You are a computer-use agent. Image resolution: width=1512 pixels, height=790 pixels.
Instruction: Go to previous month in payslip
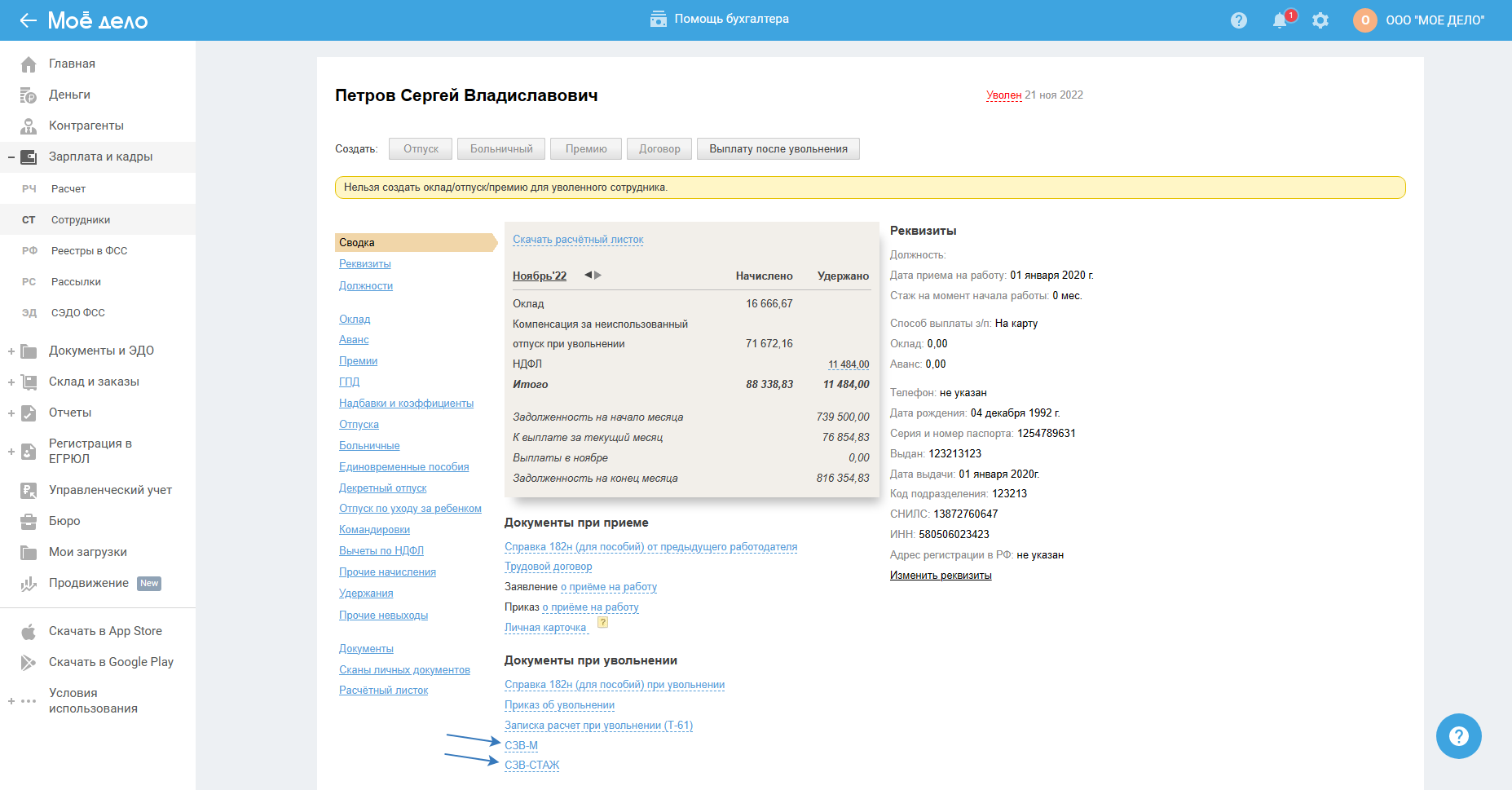[588, 276]
